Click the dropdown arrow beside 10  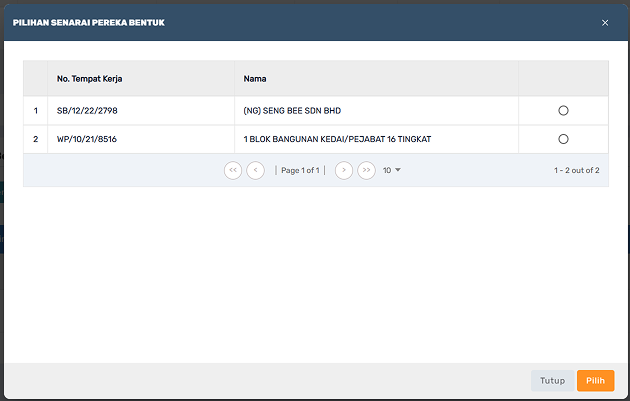click(398, 170)
